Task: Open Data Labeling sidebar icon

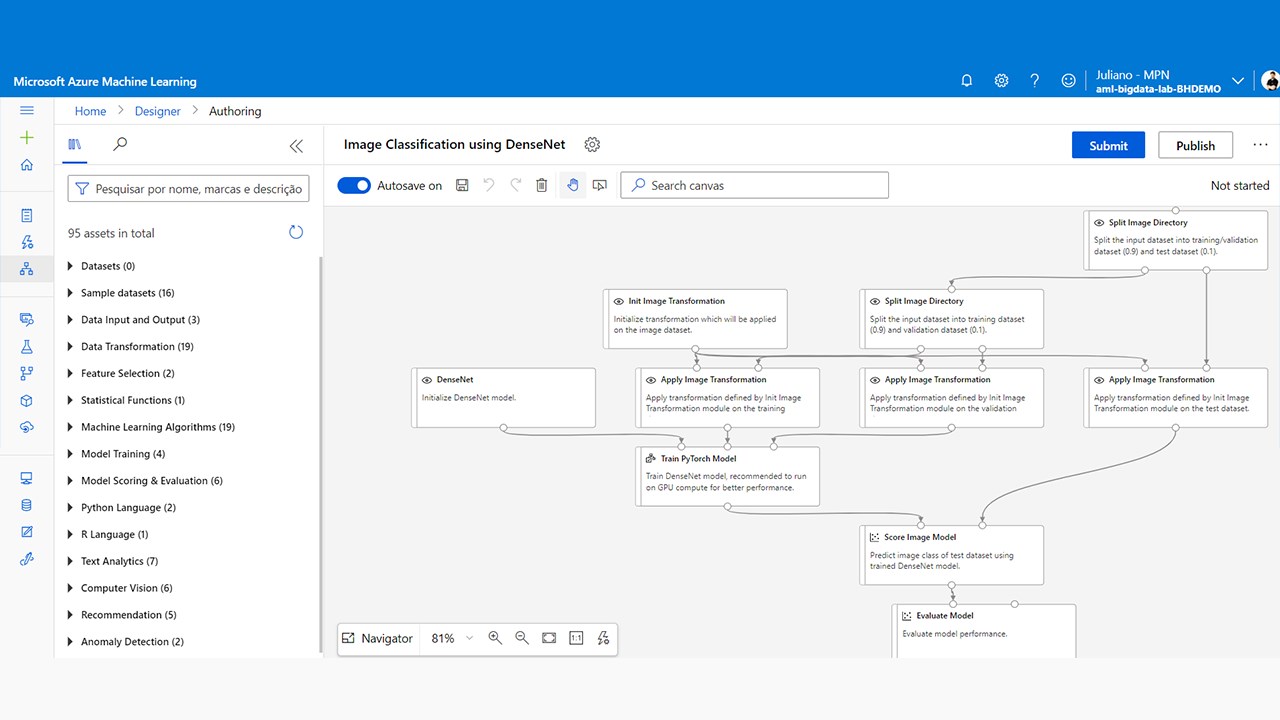Action: click(x=27, y=532)
